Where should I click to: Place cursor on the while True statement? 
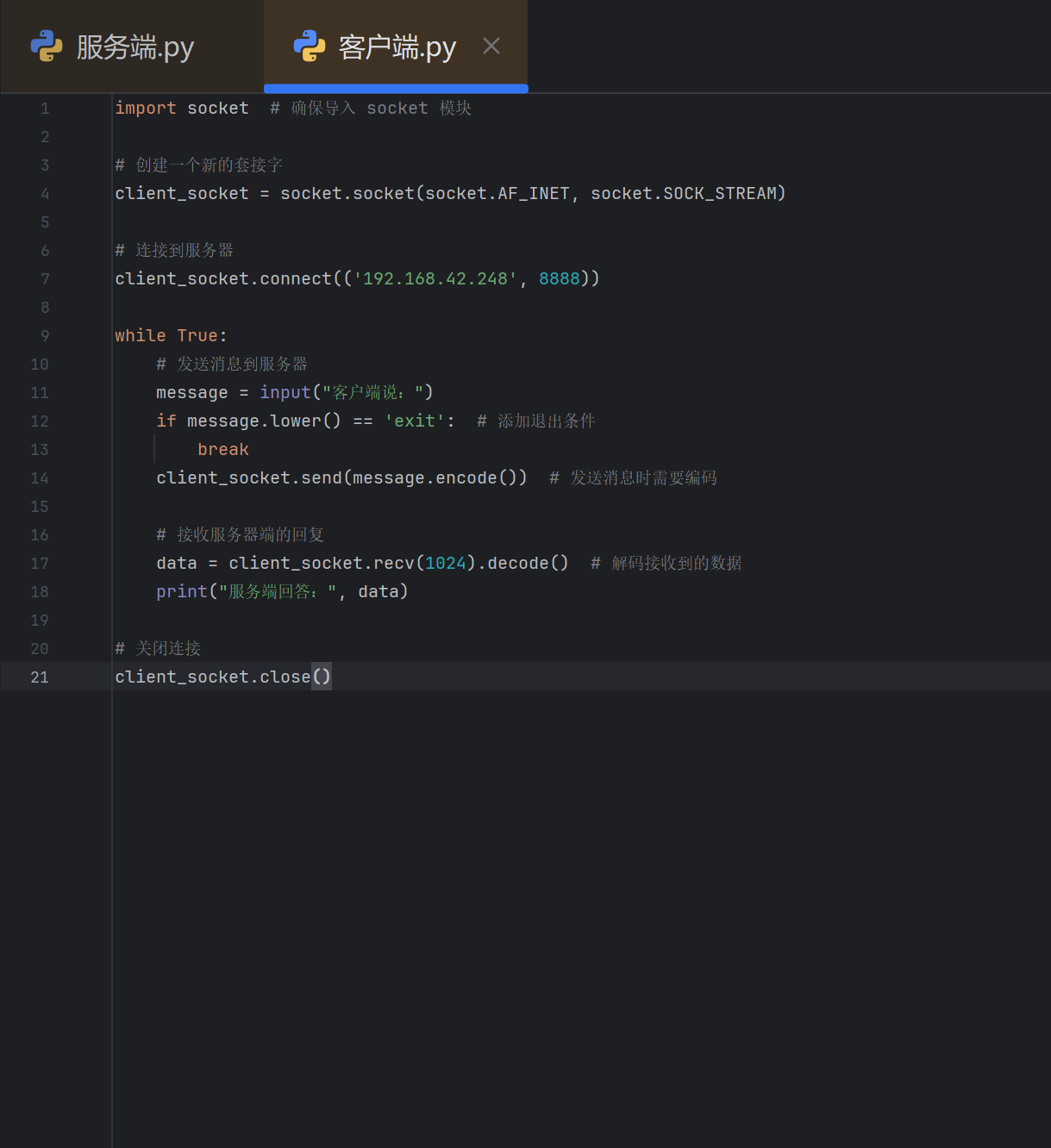pos(171,336)
